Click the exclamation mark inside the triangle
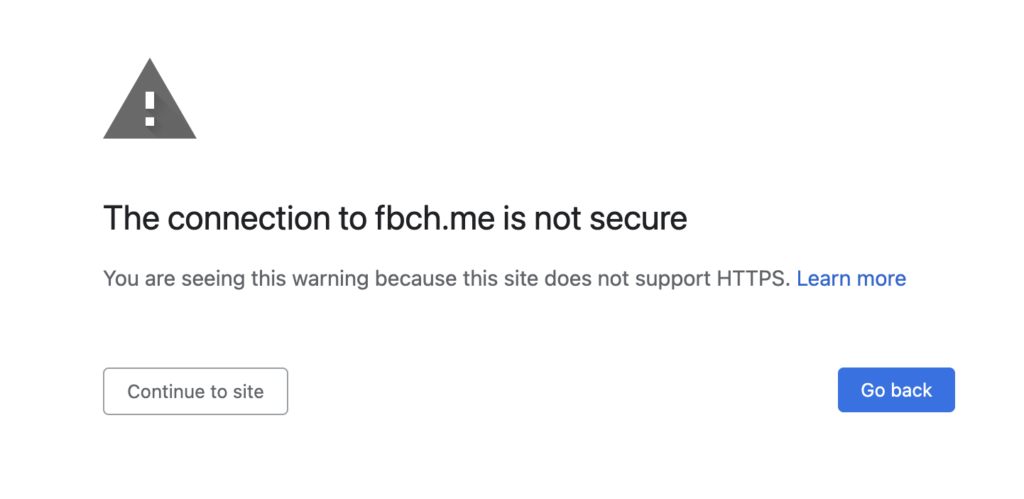The height and width of the screenshot is (499, 1024). coord(150,108)
